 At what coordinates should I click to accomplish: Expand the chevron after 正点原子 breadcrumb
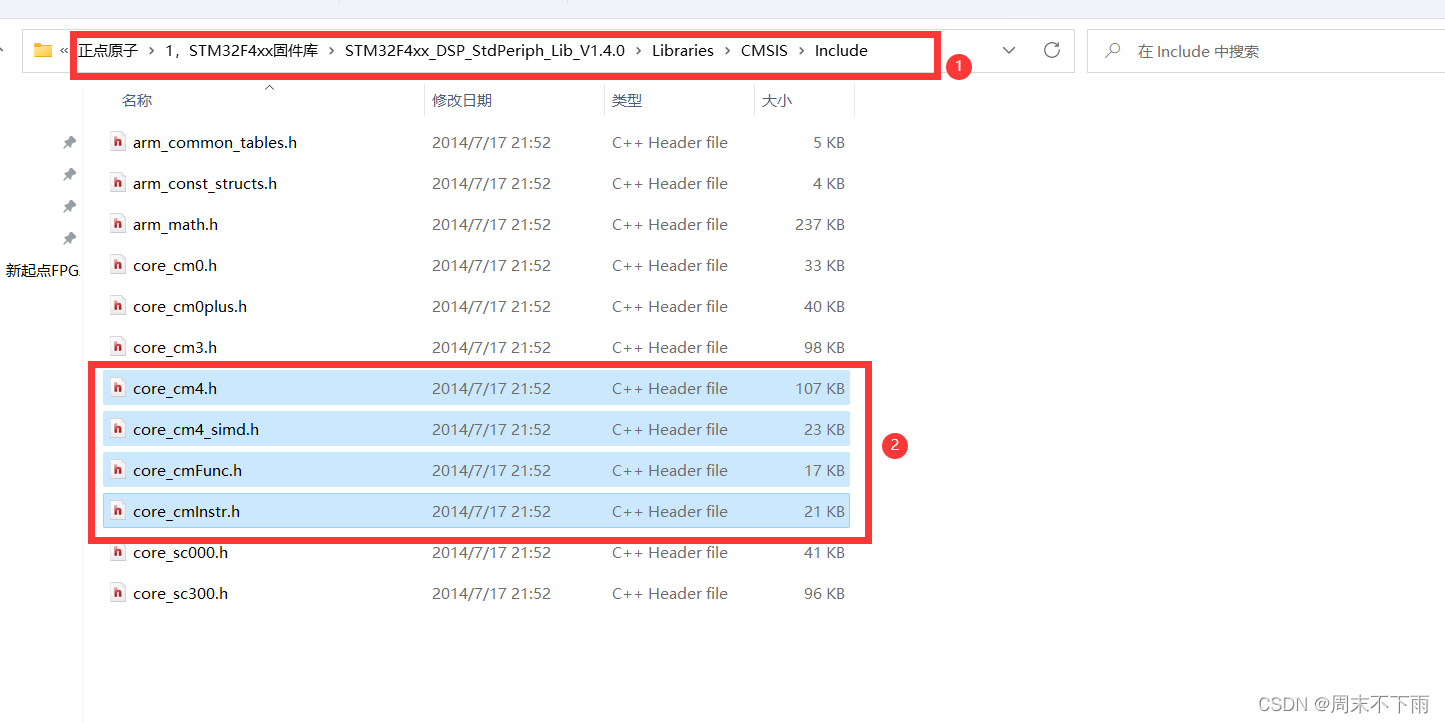151,51
